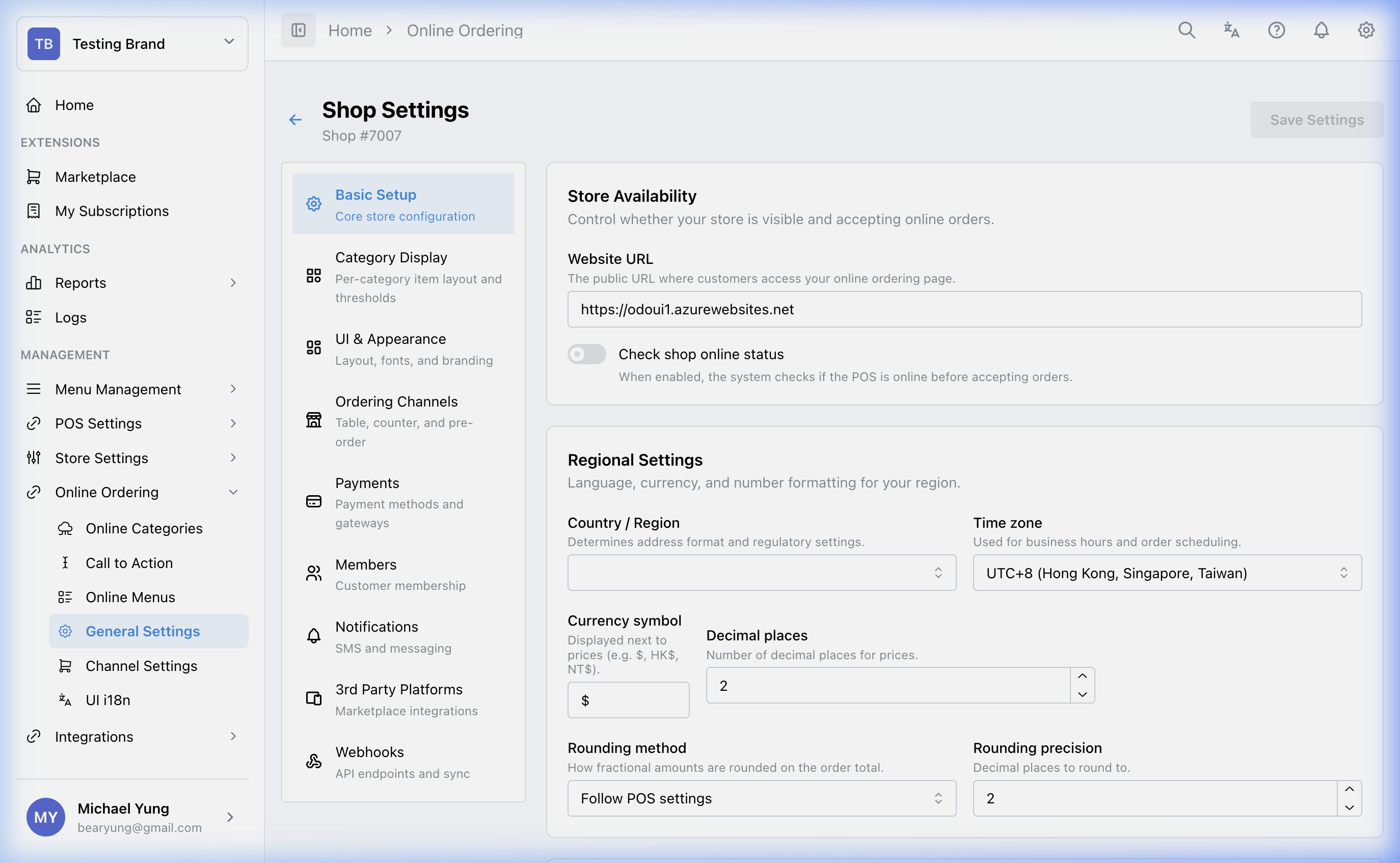The height and width of the screenshot is (863, 1400).
Task: Select the Channel Settings sidebar item
Action: pyautogui.click(x=141, y=665)
